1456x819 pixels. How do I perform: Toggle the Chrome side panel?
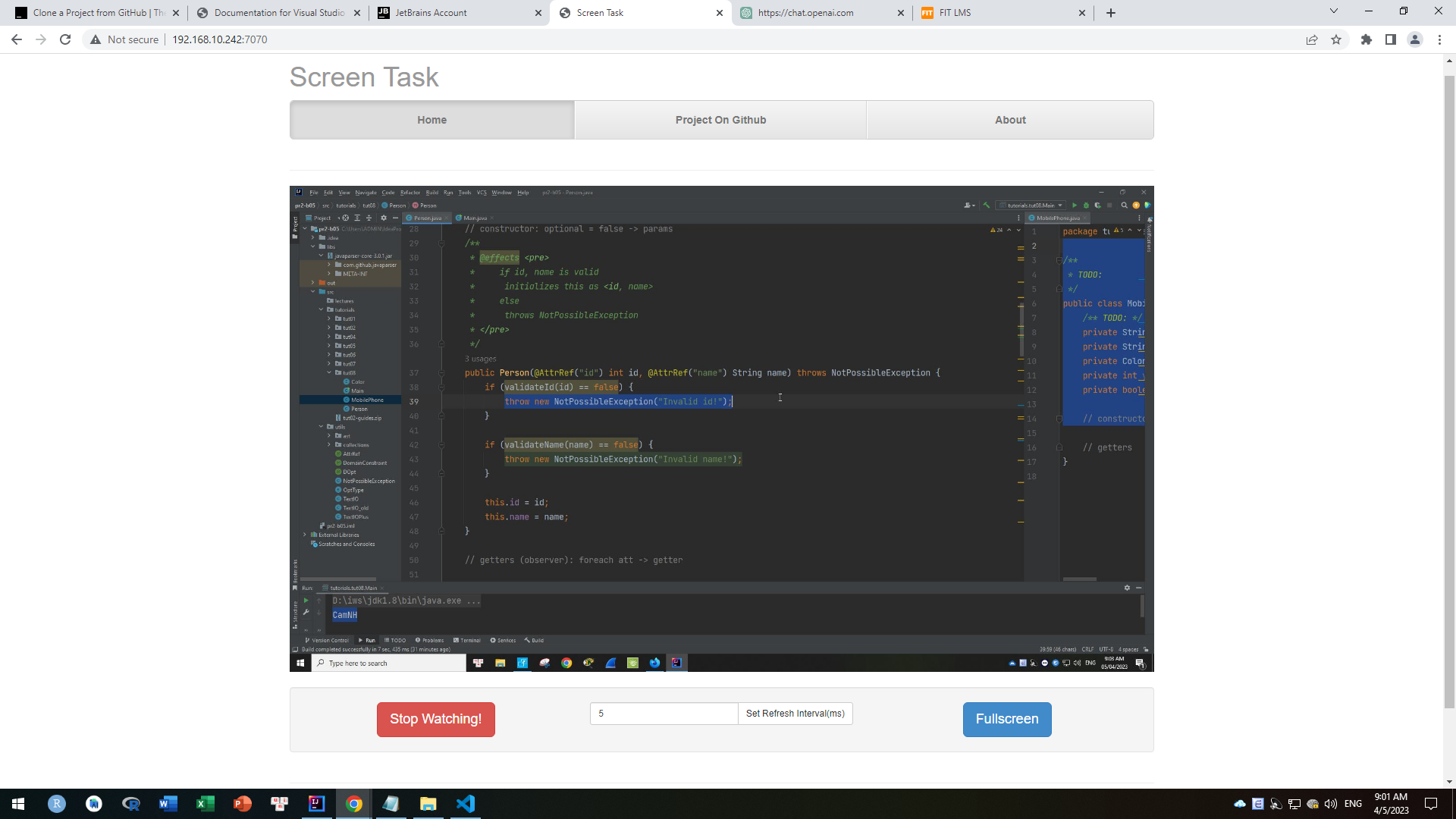pos(1391,39)
